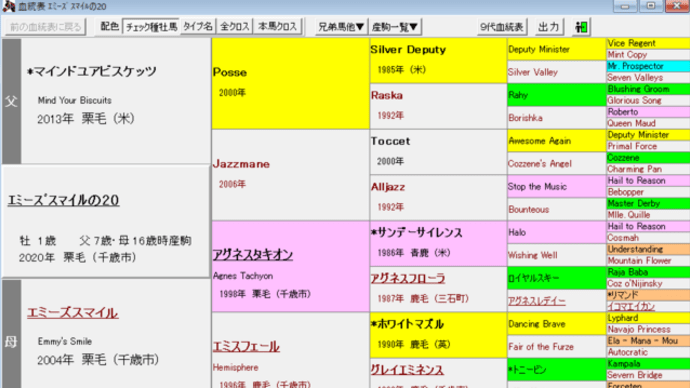Click Mint Copy cell
The image size is (690, 388).
click(x=648, y=55)
